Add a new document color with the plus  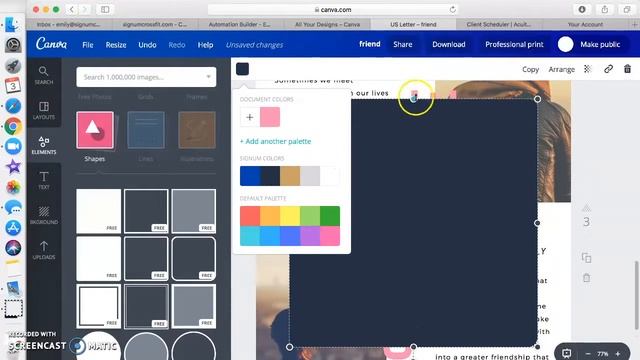(250, 117)
